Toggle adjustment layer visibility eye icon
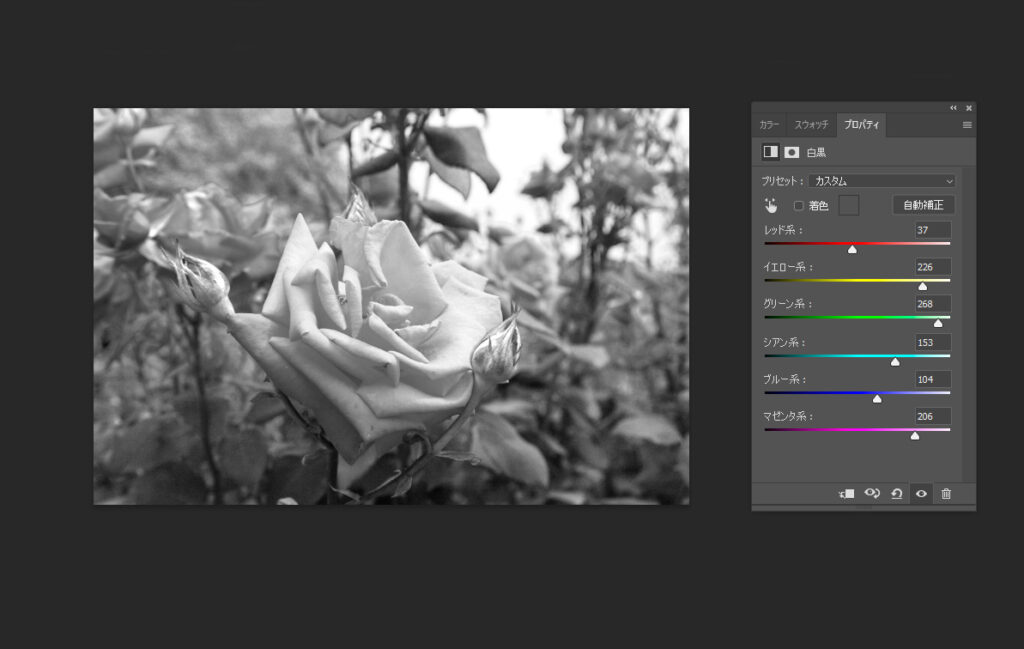Image resolution: width=1024 pixels, height=649 pixels. tap(921, 494)
